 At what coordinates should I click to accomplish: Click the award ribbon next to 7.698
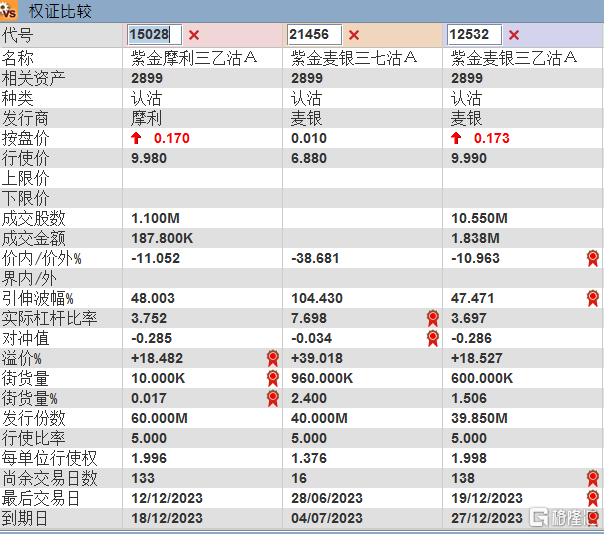433,318
